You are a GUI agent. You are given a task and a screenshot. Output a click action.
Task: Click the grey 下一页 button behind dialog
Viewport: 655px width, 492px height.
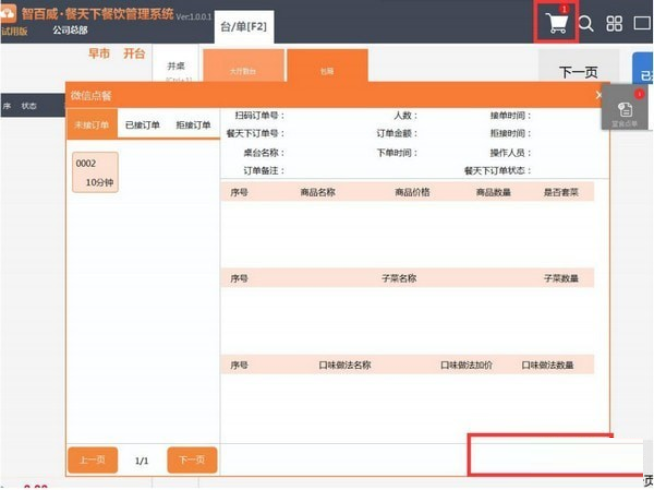point(579,67)
